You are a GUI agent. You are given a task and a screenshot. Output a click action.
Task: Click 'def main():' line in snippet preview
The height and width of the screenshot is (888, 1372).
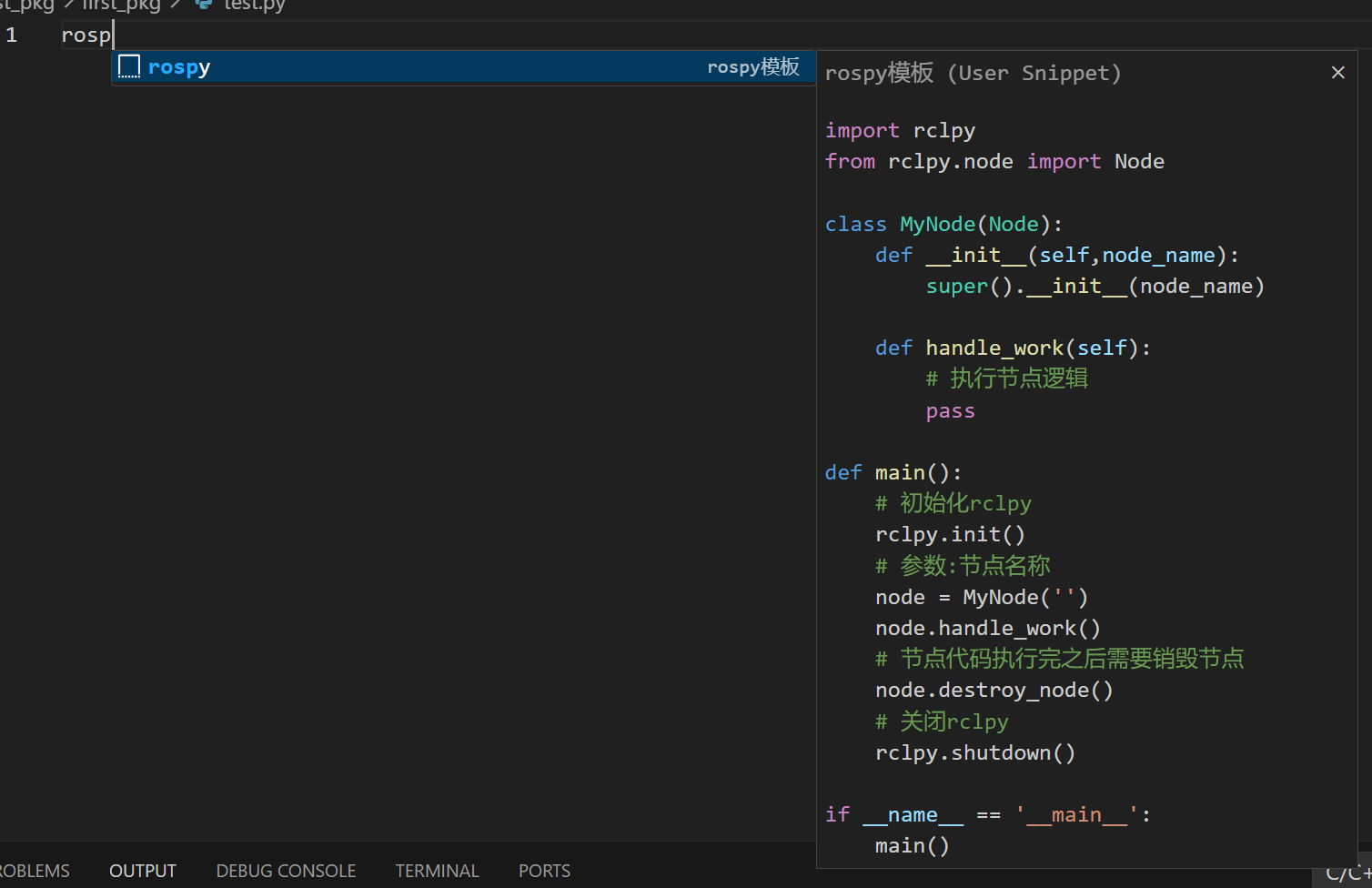click(893, 472)
